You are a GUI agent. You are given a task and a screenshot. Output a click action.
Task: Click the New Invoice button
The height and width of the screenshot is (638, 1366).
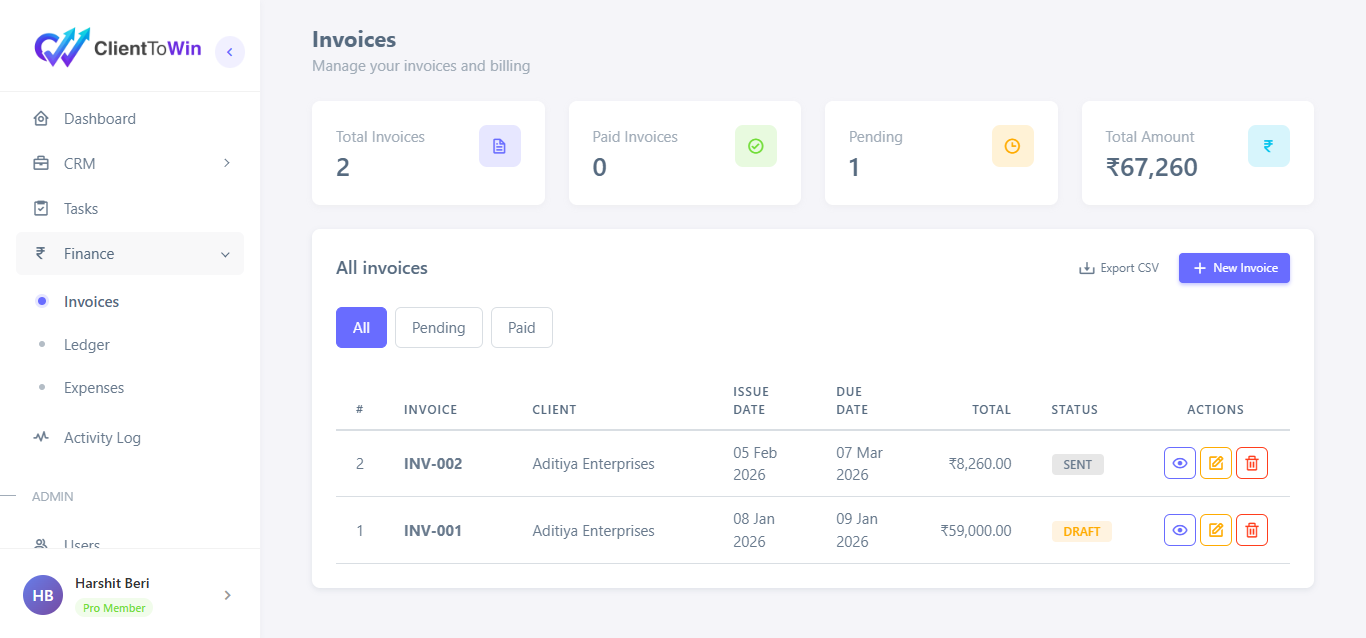(x=1234, y=267)
